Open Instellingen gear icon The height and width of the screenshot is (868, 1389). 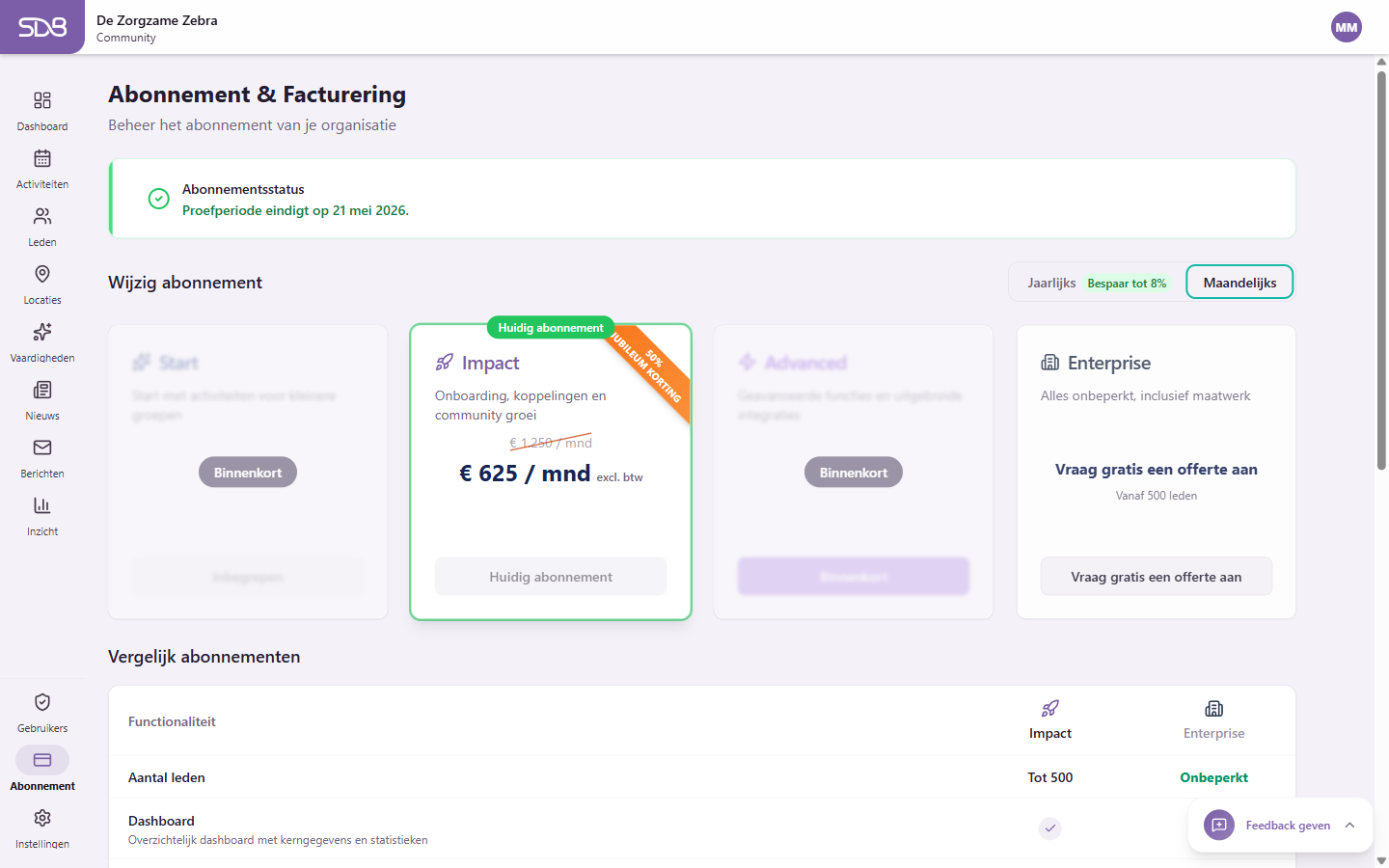[42, 819]
